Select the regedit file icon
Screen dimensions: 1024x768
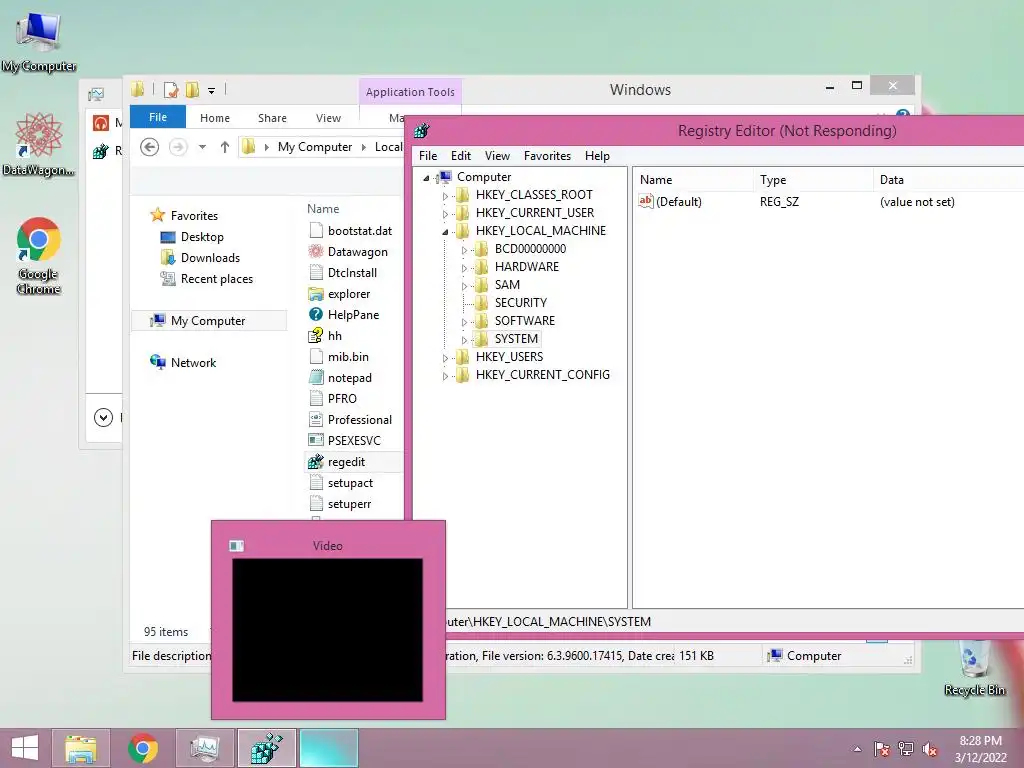click(315, 462)
